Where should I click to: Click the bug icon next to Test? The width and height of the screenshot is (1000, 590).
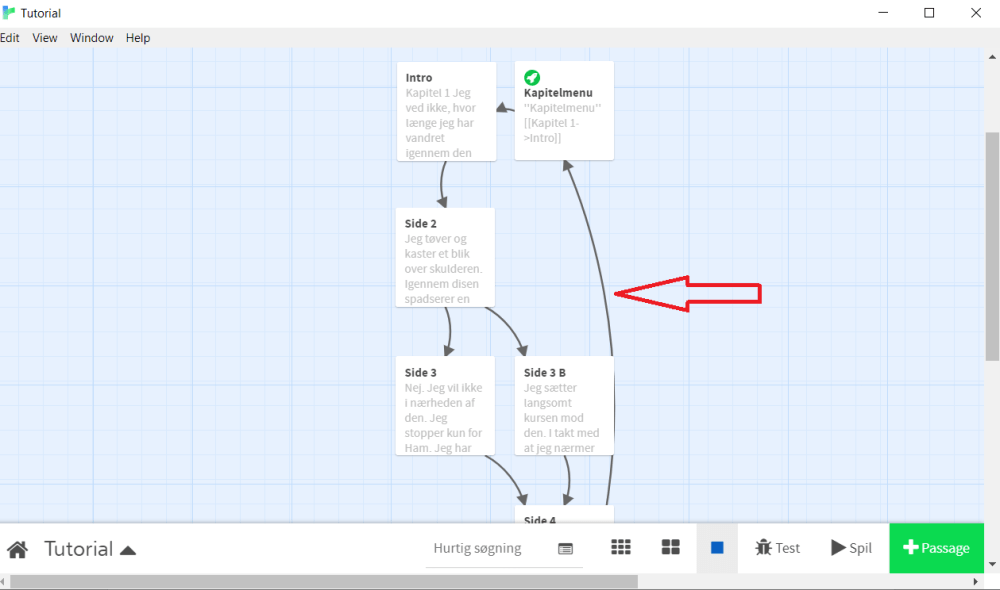coord(761,547)
